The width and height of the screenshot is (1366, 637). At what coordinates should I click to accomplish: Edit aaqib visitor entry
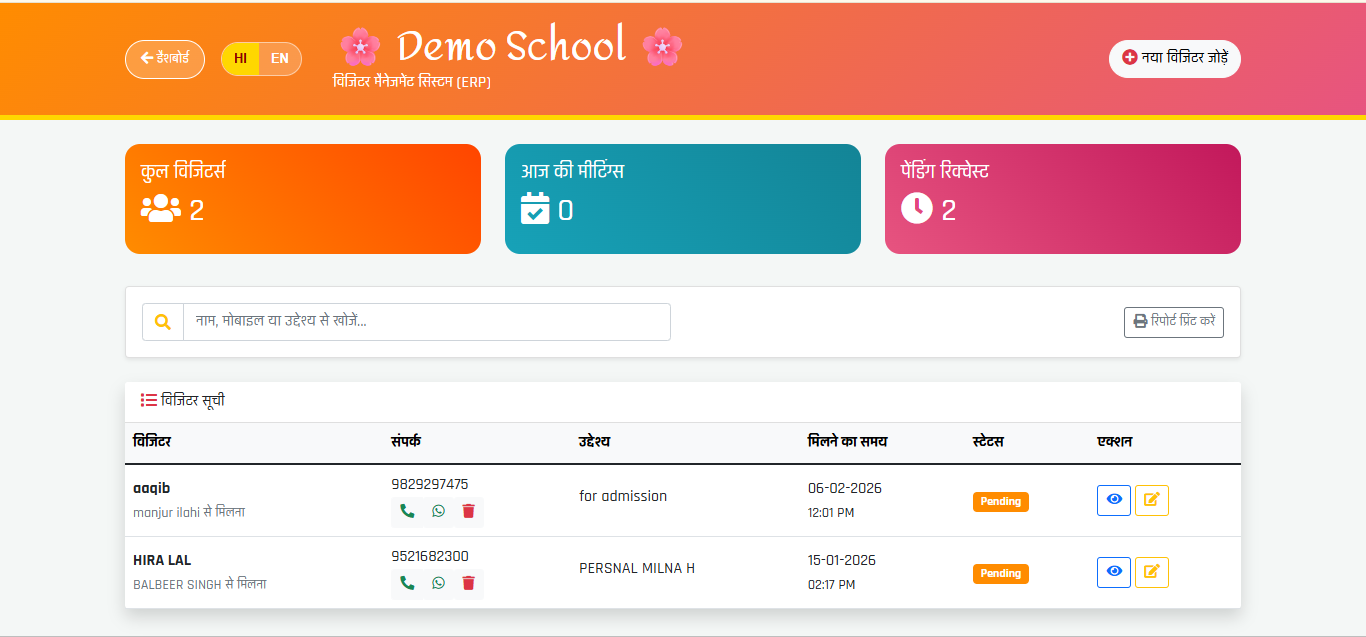[x=1152, y=500]
